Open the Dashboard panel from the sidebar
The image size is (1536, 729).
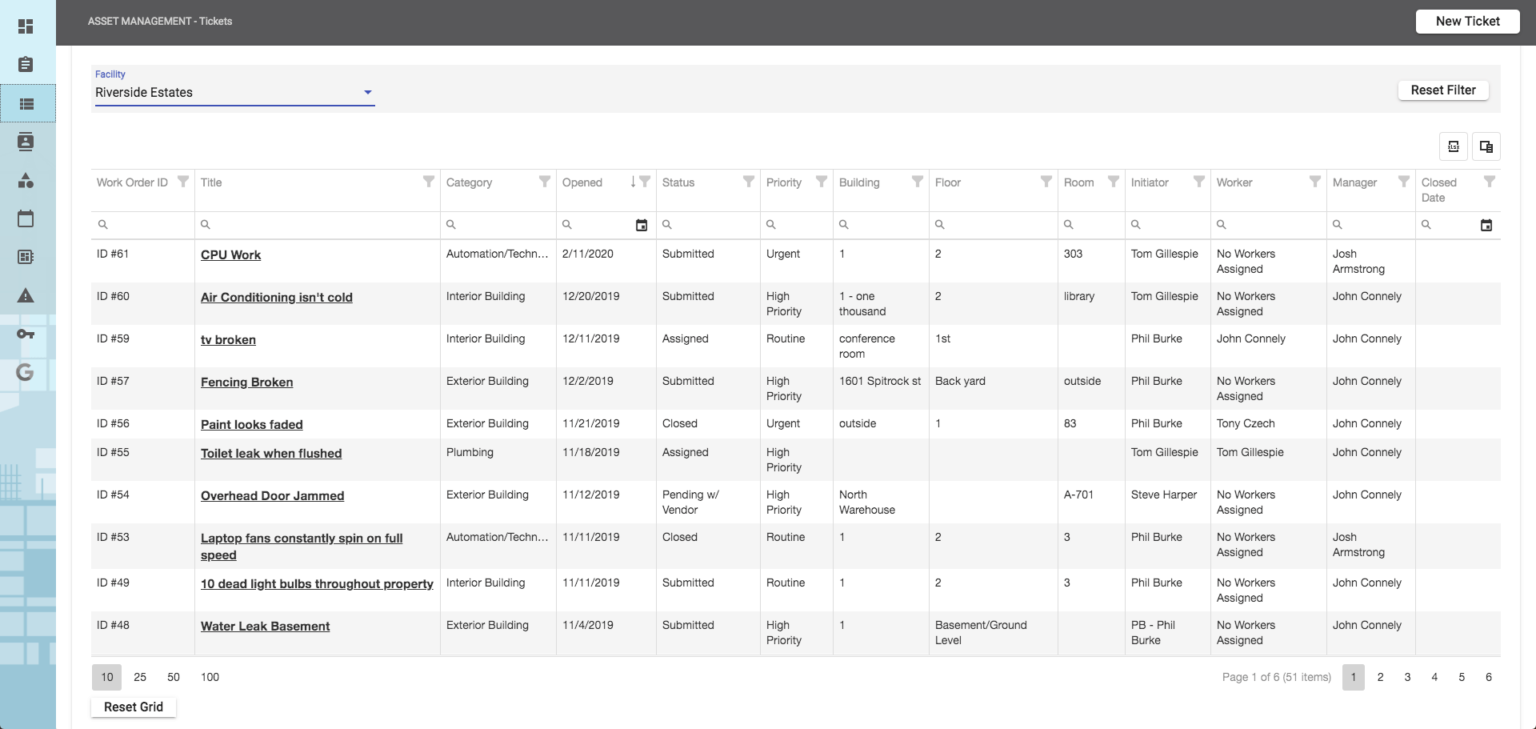[x=25, y=26]
